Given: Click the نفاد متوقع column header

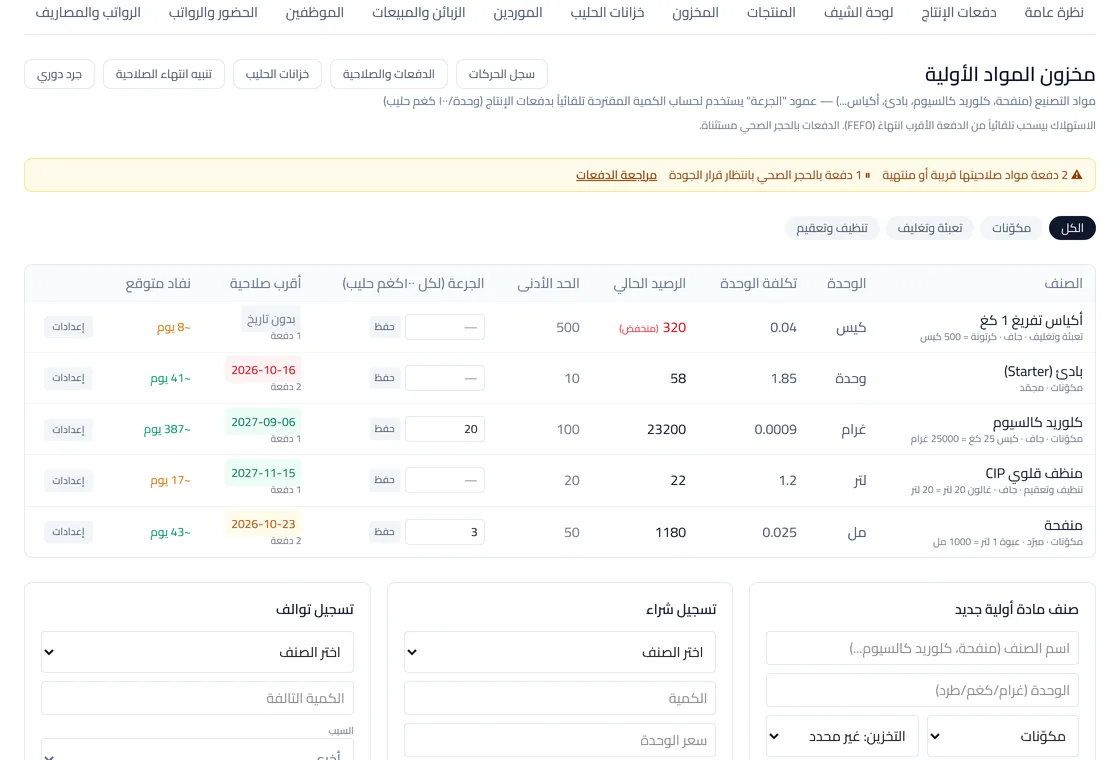Looking at the screenshot, I should [158, 284].
